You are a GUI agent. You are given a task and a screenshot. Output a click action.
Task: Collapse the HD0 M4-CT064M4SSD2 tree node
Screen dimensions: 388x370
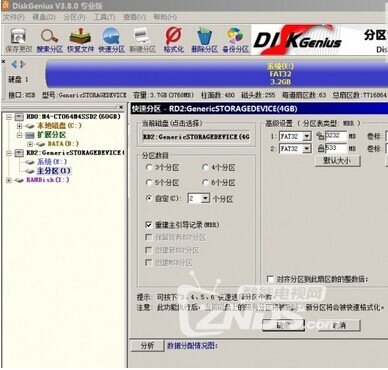coord(9,117)
